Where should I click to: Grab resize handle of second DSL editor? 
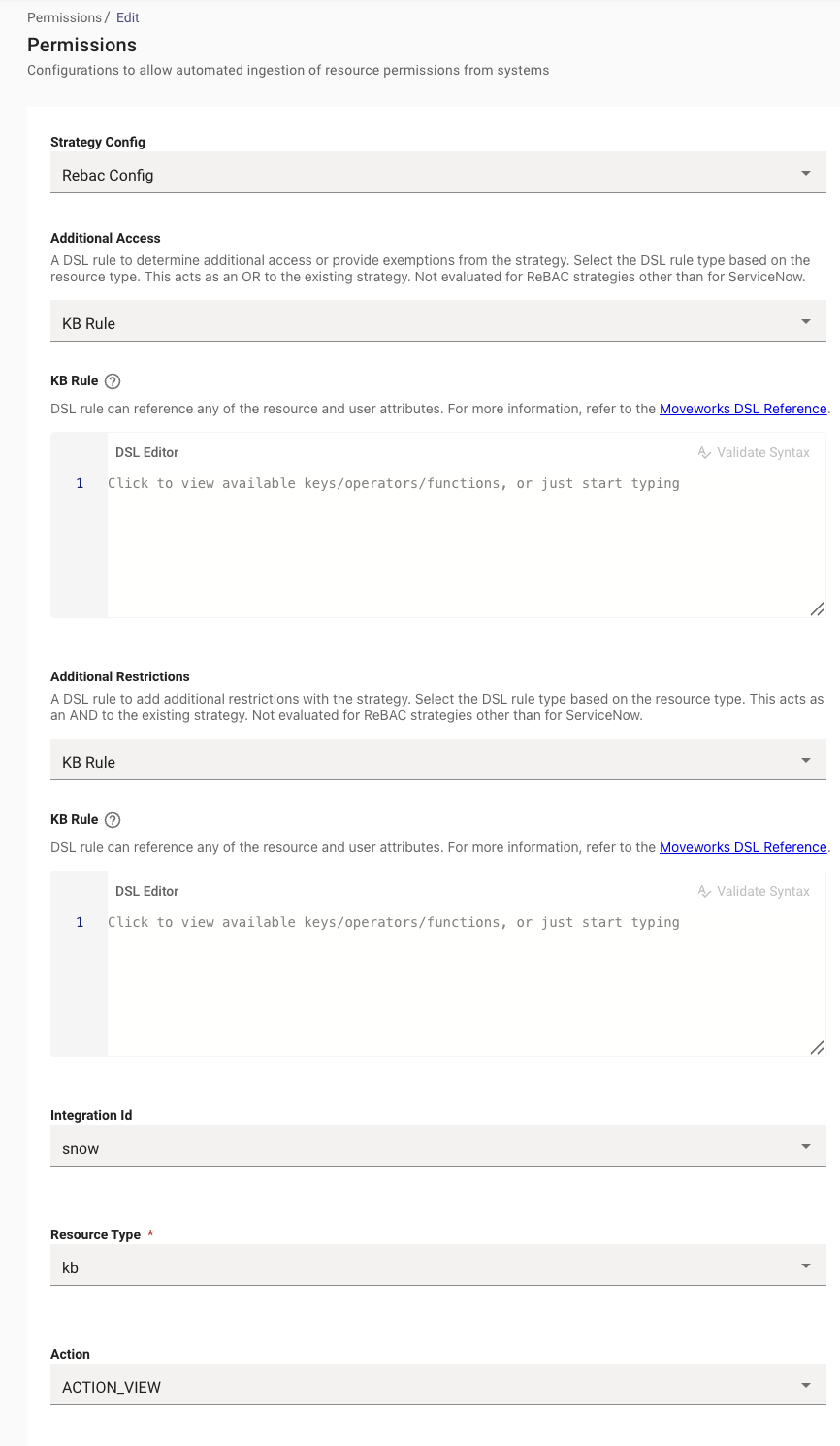[x=817, y=1047]
